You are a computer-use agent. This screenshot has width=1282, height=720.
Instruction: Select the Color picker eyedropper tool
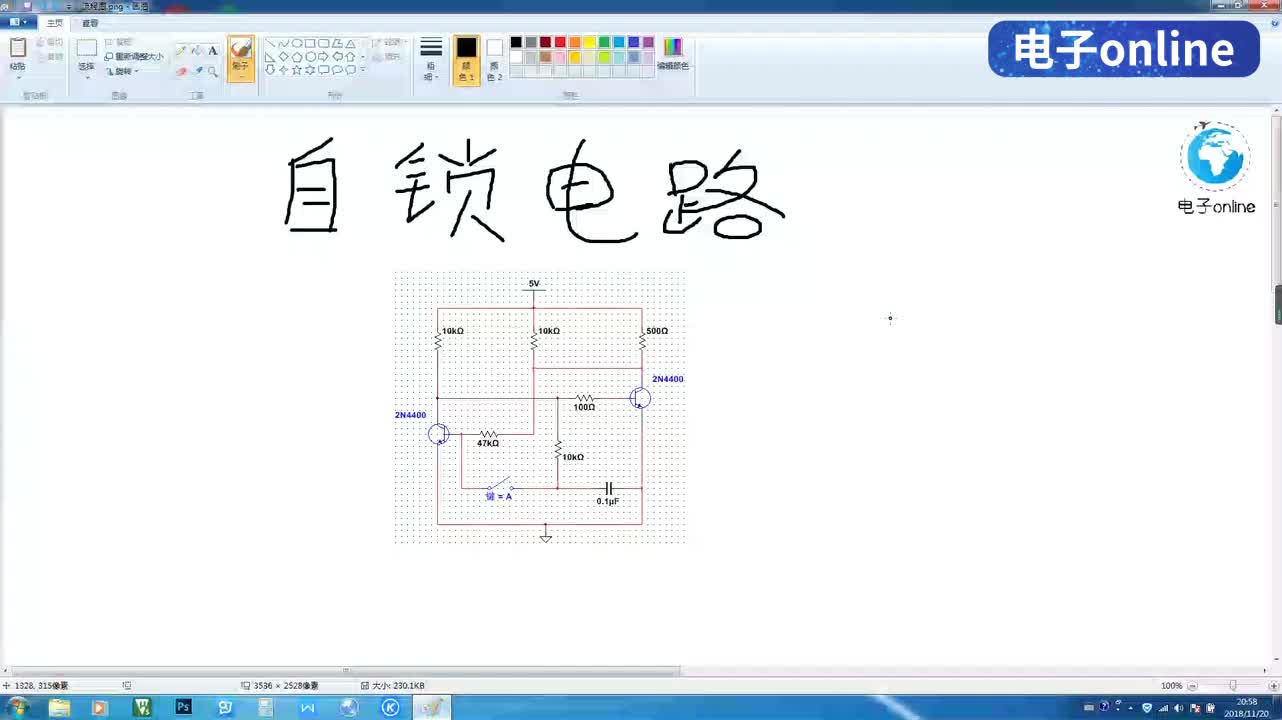pos(197,71)
